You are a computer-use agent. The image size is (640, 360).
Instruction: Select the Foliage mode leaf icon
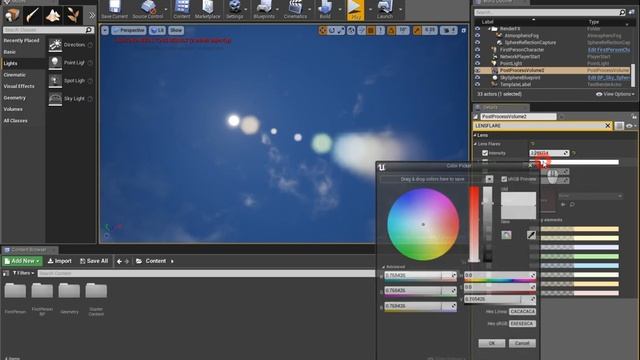coord(73,16)
